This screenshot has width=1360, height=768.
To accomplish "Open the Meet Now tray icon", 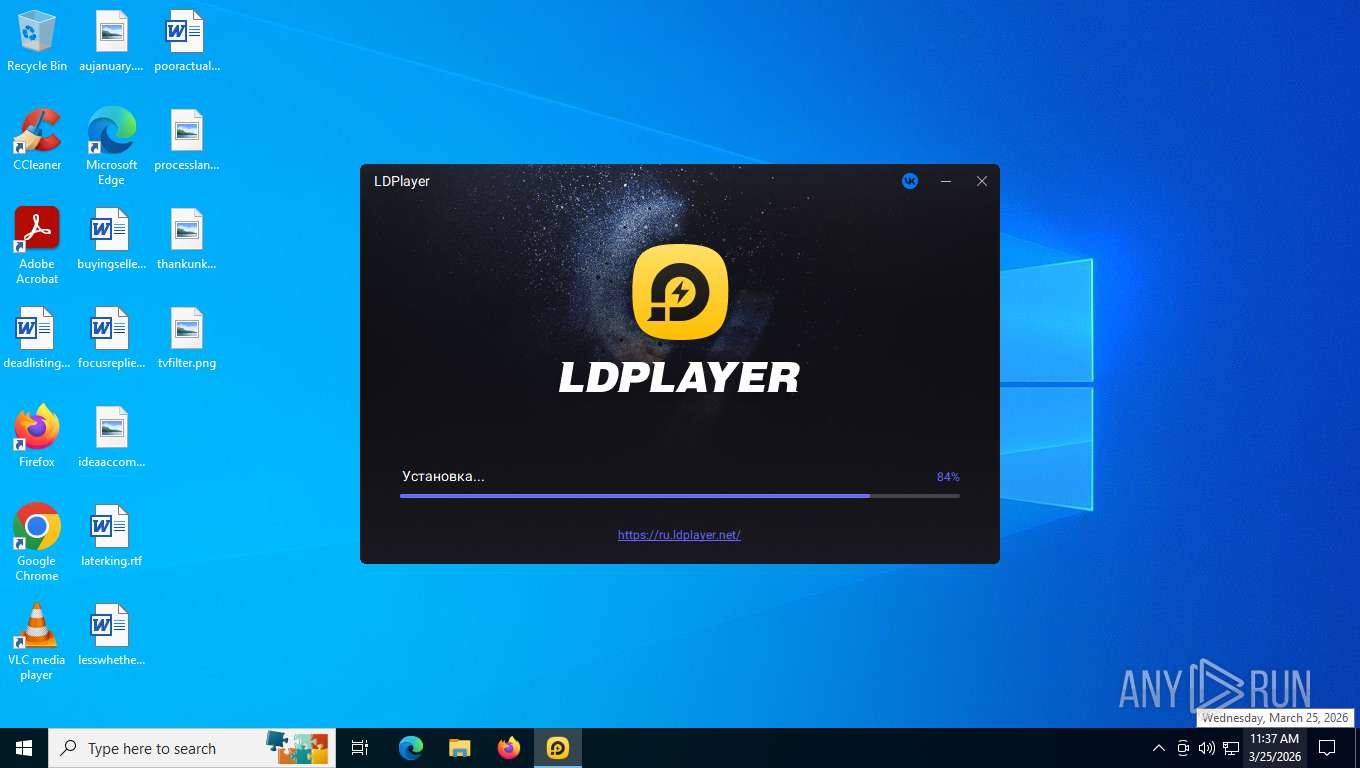I will click(1183, 748).
